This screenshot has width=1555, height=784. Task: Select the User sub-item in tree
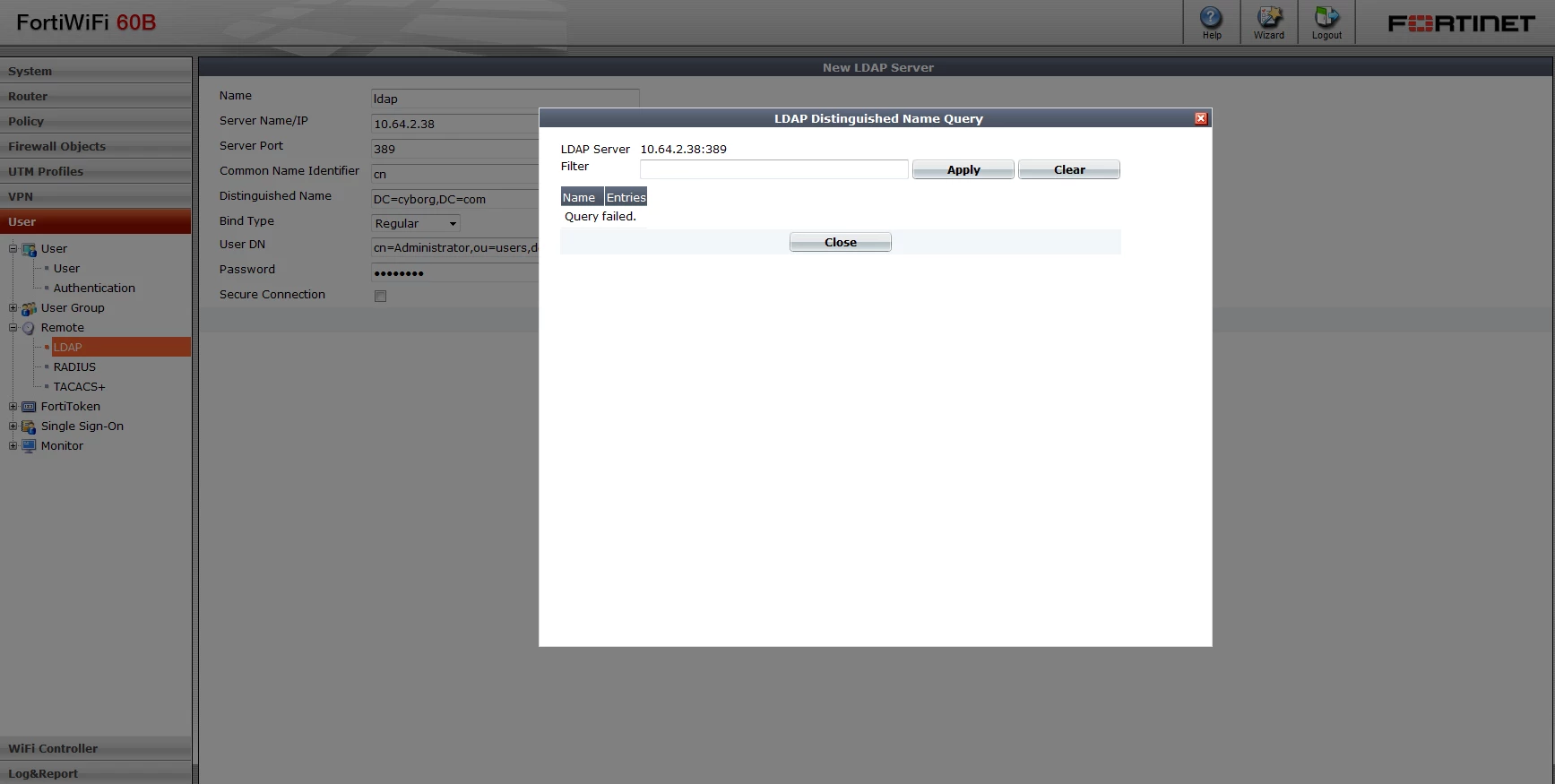66,269
